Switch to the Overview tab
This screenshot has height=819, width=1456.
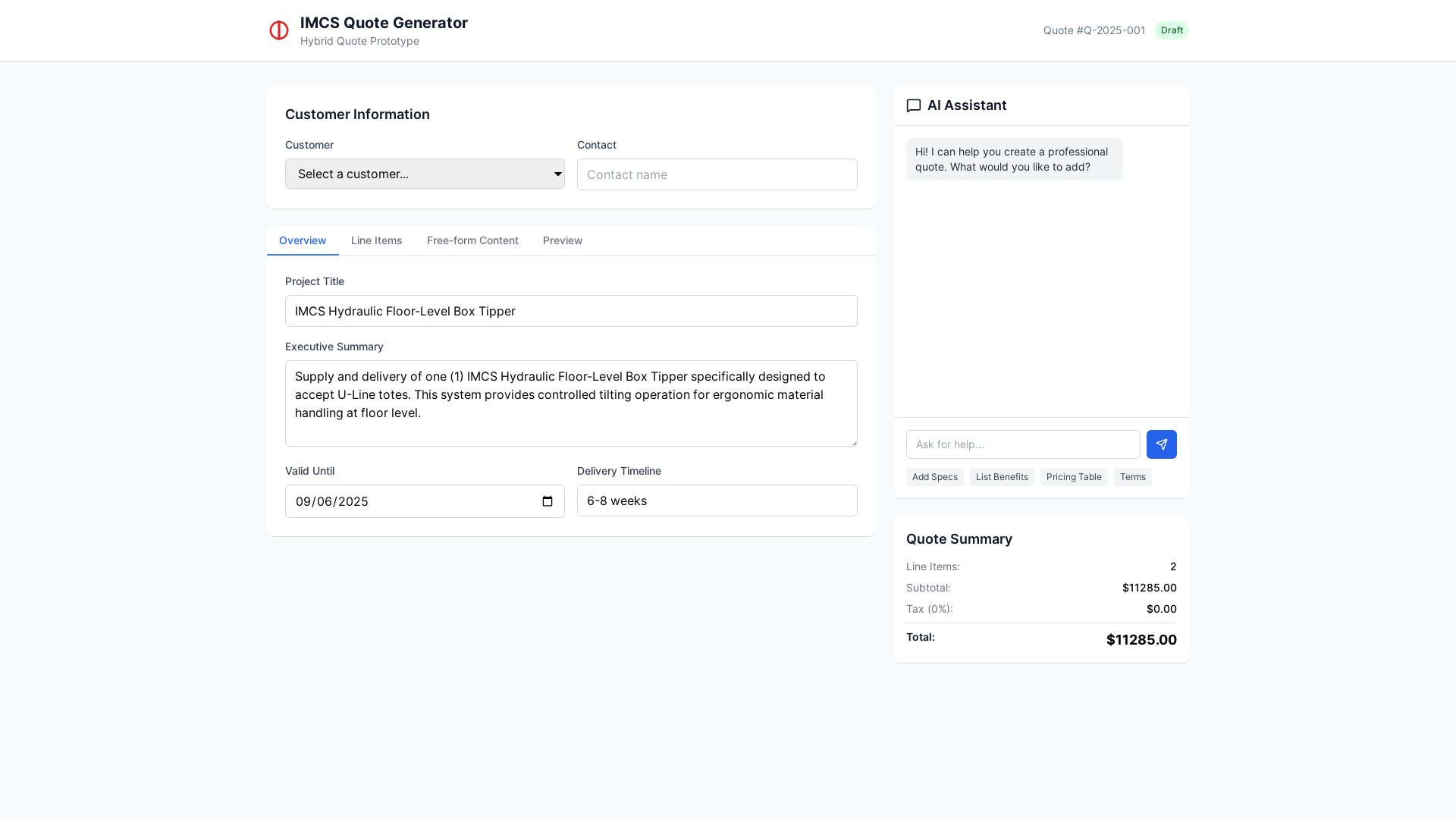coord(303,240)
